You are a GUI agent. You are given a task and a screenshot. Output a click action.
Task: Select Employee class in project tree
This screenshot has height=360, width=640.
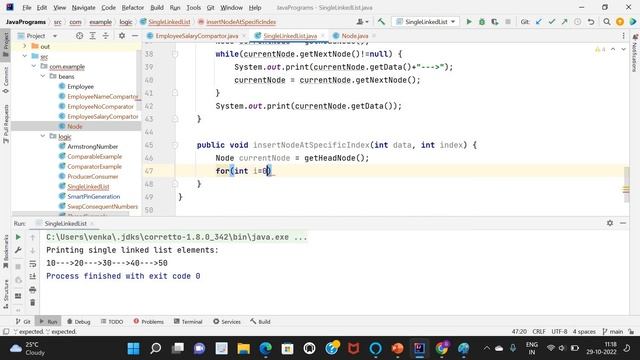(80, 87)
